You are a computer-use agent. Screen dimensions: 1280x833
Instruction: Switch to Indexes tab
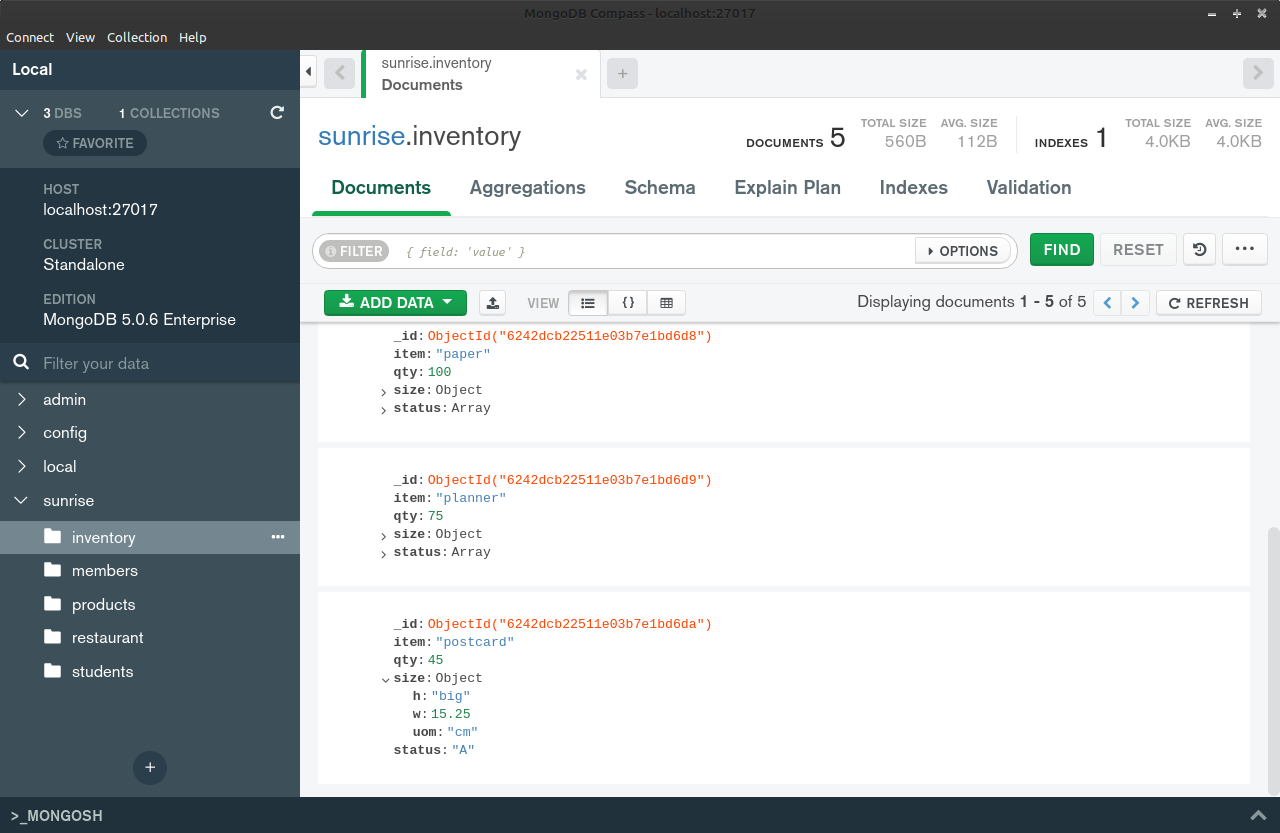[914, 188]
